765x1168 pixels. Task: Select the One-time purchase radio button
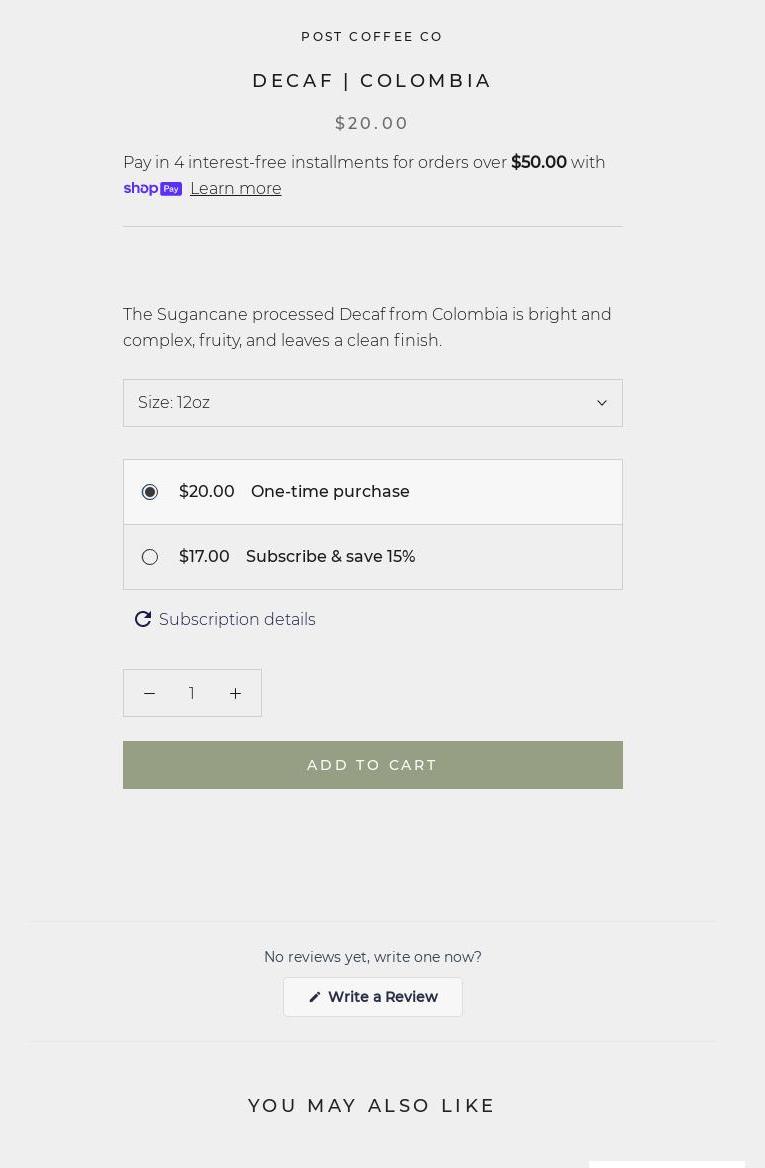pos(150,492)
